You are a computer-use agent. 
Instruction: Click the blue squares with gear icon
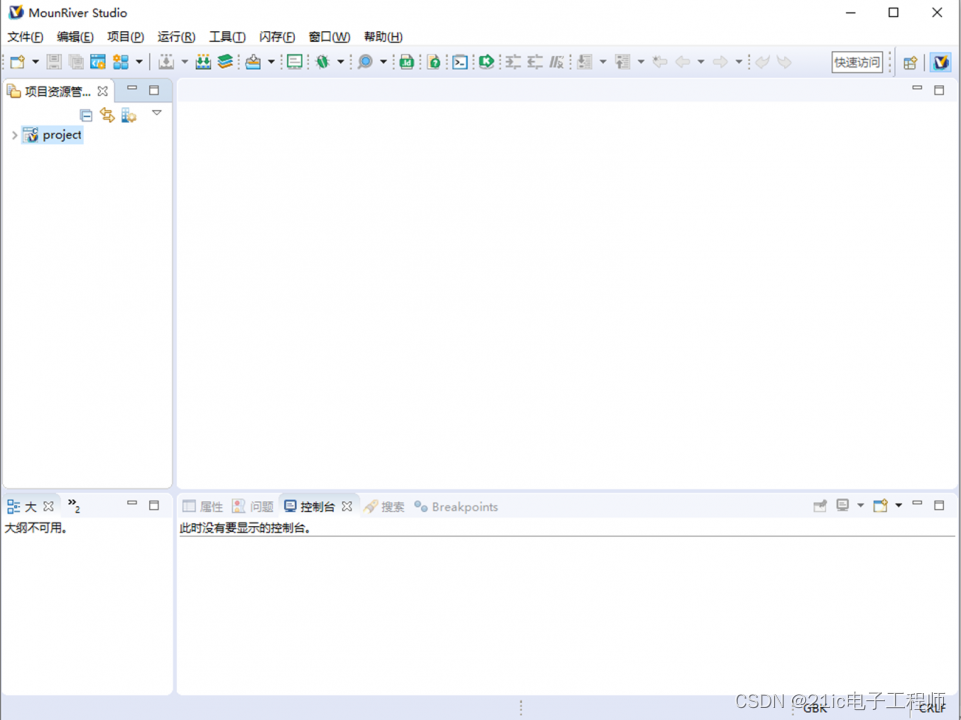coord(121,62)
